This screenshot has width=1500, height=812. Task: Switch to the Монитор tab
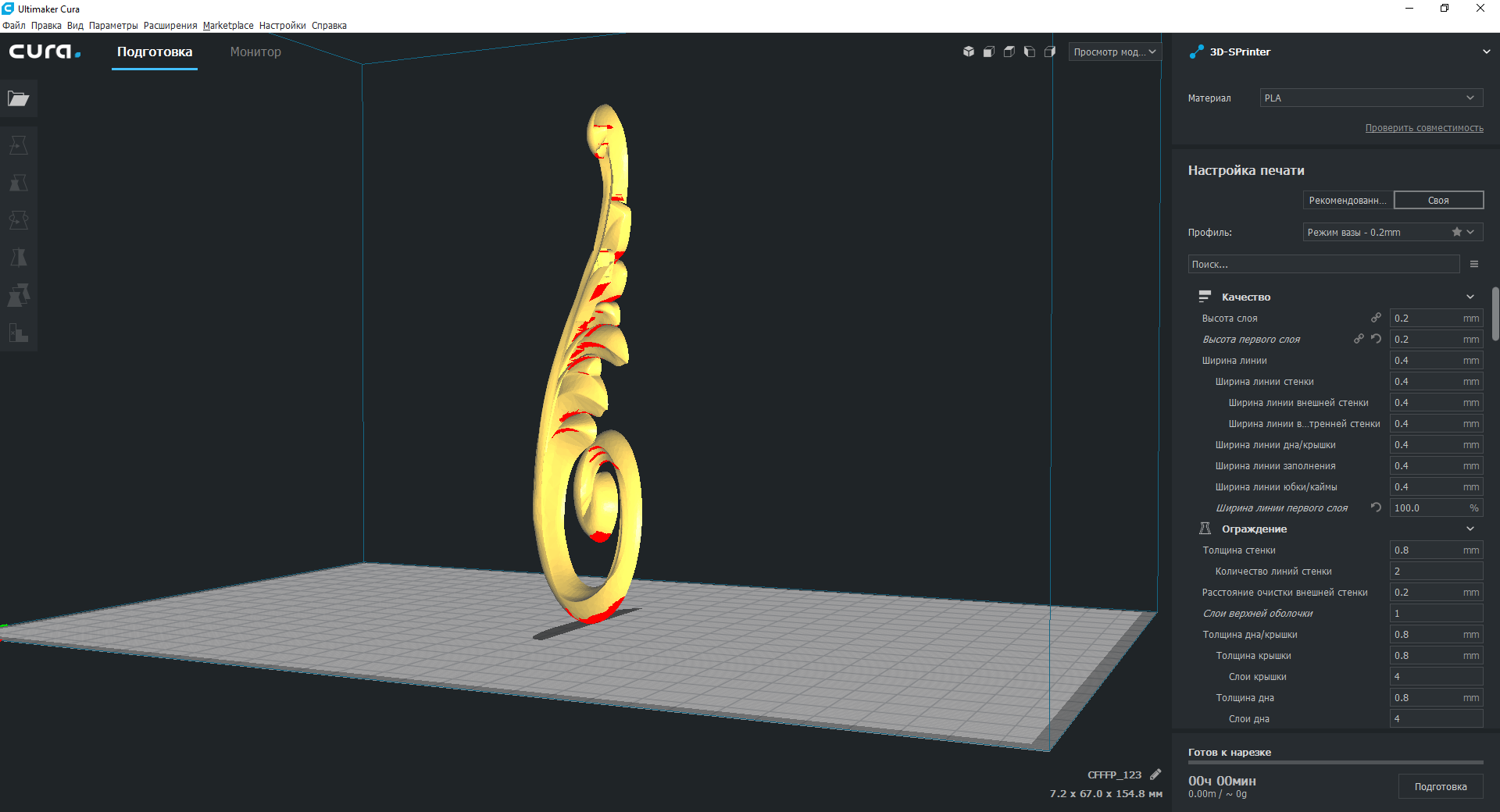[x=255, y=52]
